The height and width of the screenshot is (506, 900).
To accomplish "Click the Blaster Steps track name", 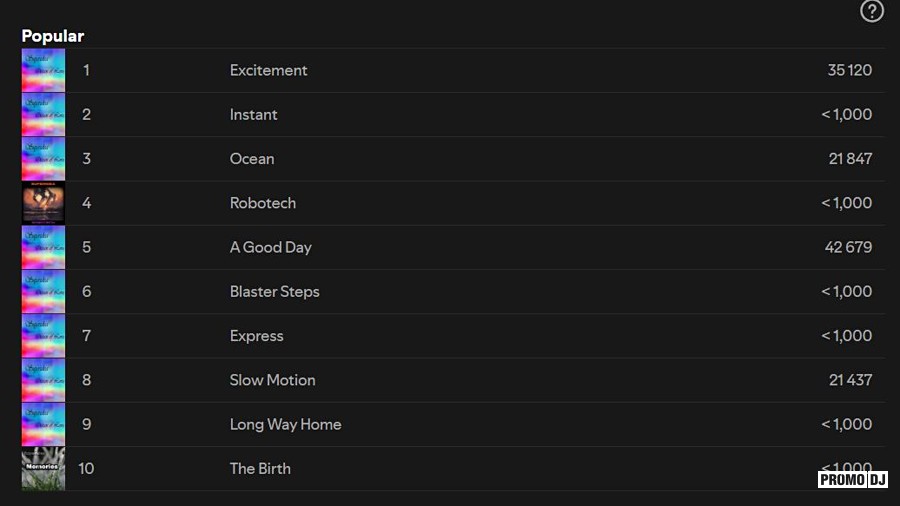I will (x=274, y=292).
